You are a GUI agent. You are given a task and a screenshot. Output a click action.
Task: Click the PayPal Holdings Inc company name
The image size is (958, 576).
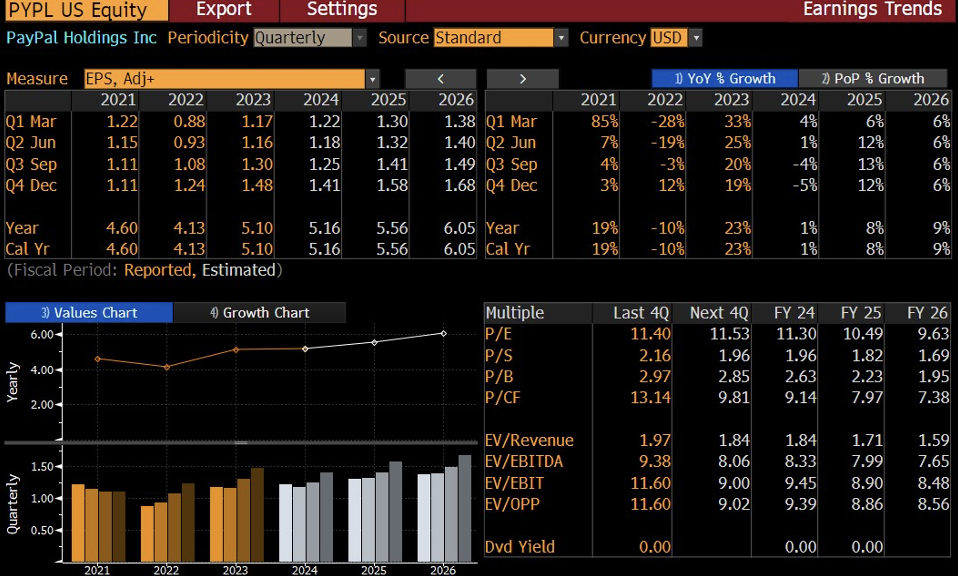click(81, 38)
